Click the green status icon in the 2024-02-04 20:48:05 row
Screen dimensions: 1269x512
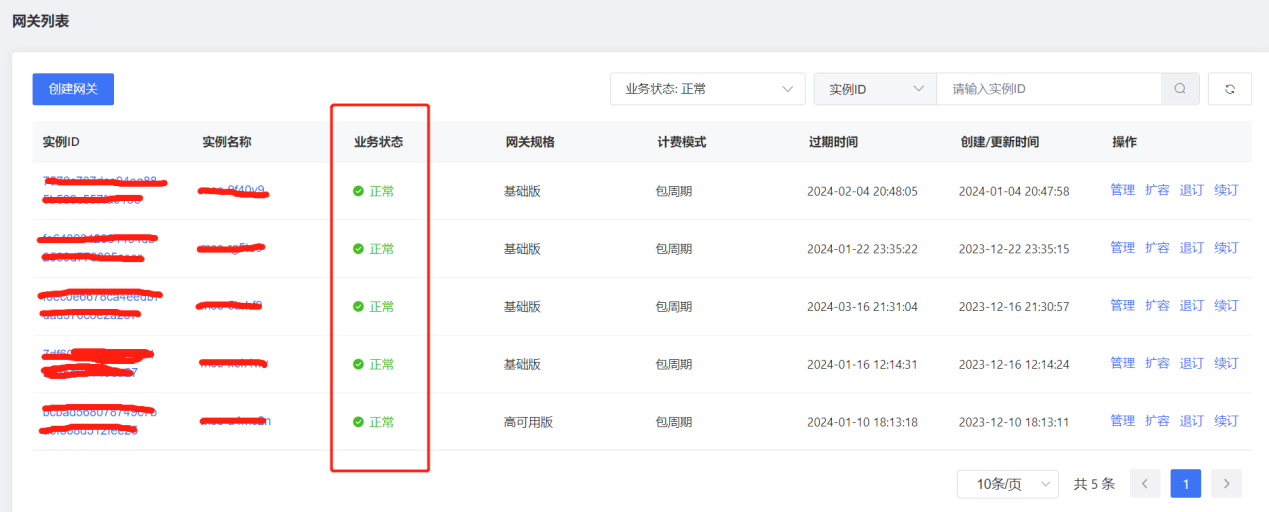coord(359,191)
